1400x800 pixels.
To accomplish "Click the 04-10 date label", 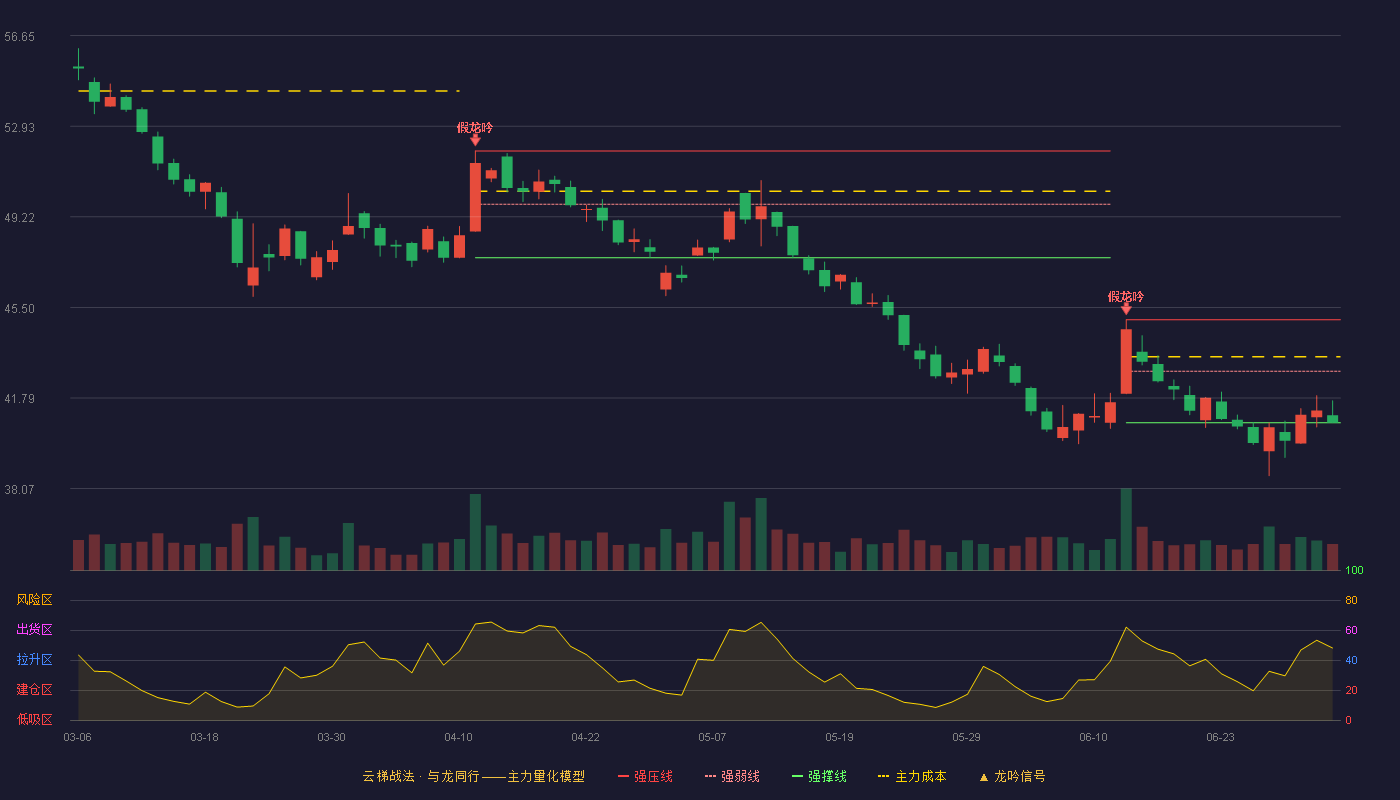I will (x=458, y=737).
